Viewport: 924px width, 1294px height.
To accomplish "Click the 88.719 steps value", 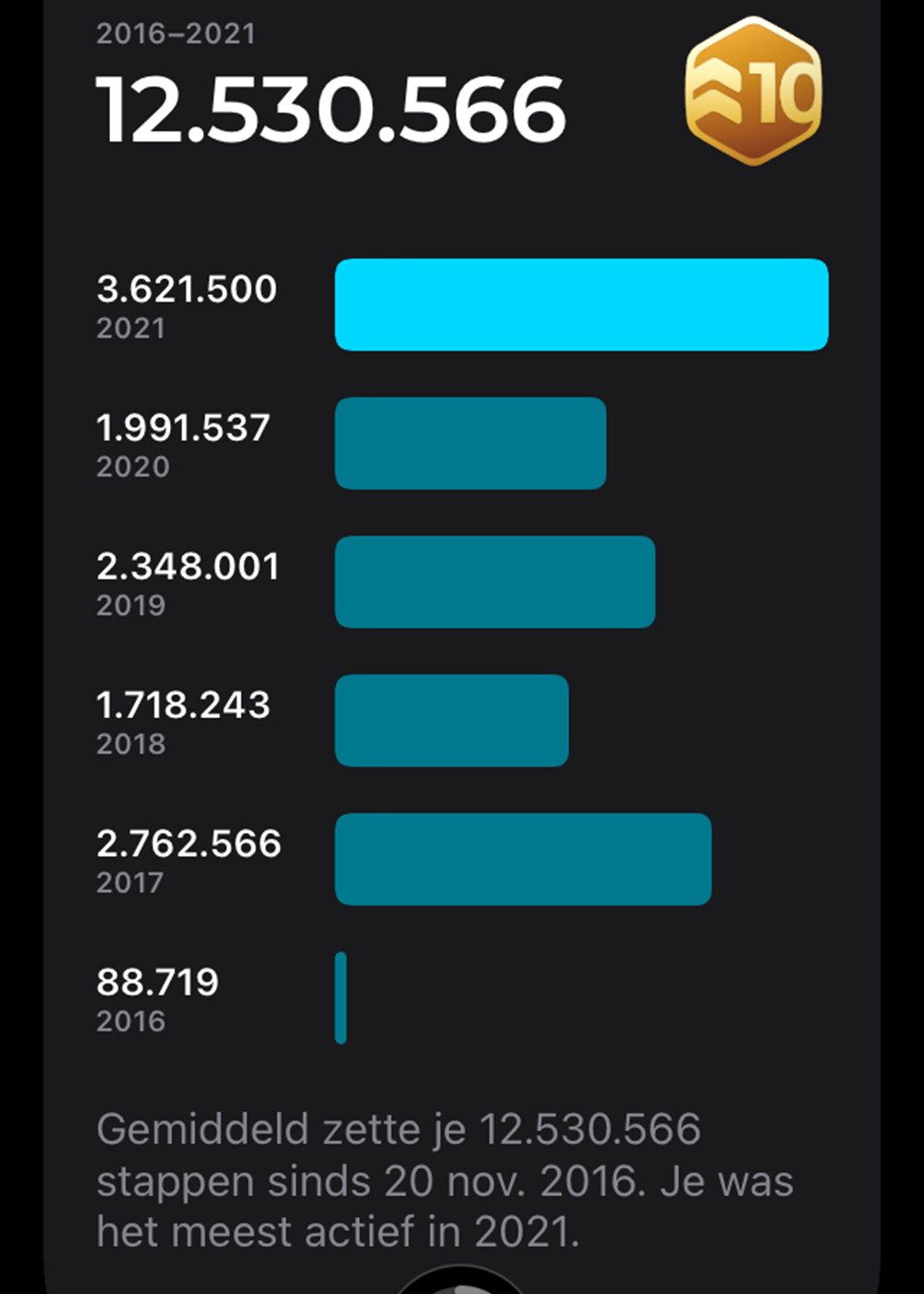I will click(x=157, y=983).
